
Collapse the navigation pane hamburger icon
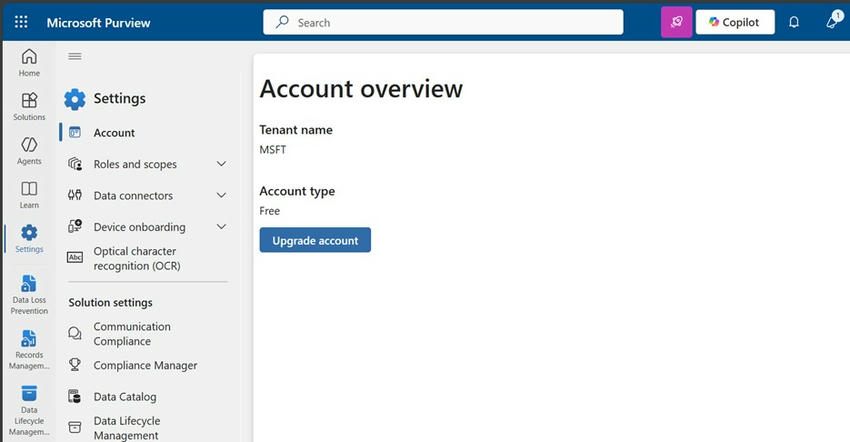[x=75, y=56]
